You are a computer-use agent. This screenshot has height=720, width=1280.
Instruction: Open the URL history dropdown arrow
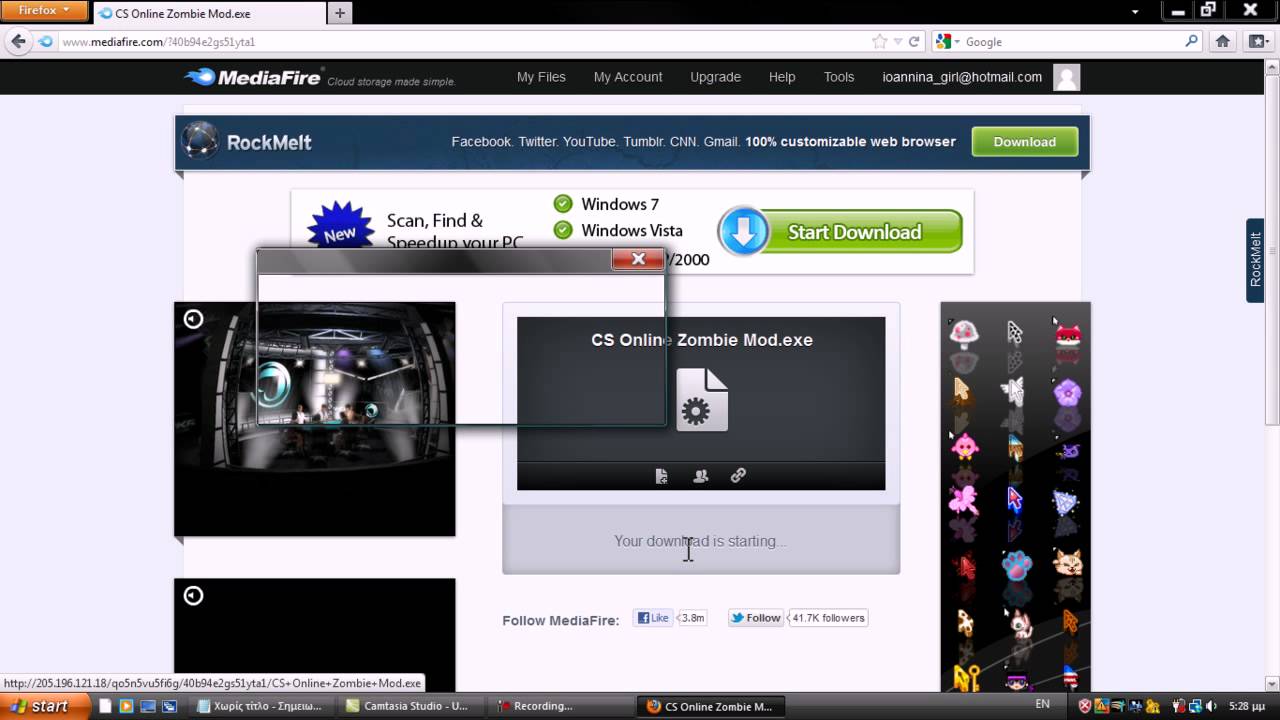[898, 41]
